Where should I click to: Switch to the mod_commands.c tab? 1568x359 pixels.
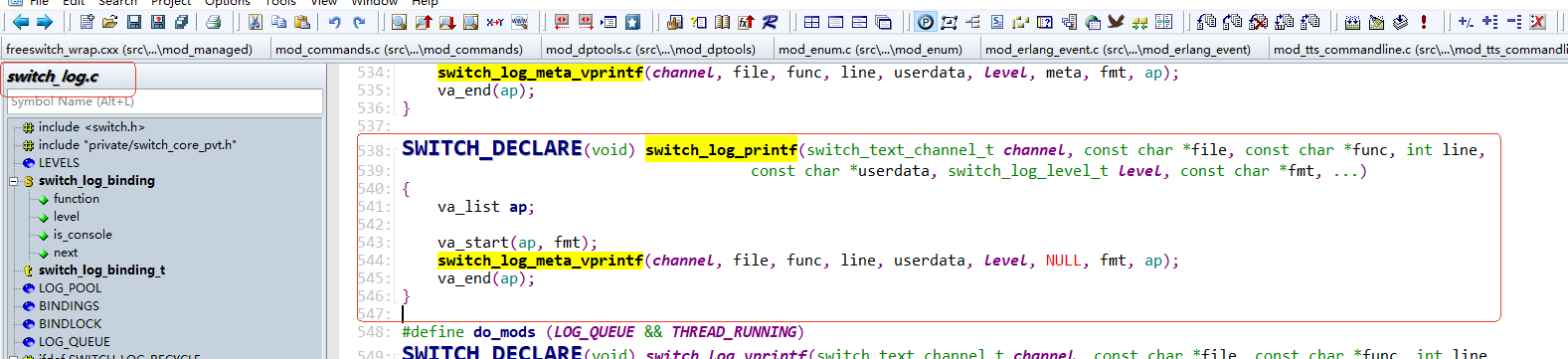[399, 49]
